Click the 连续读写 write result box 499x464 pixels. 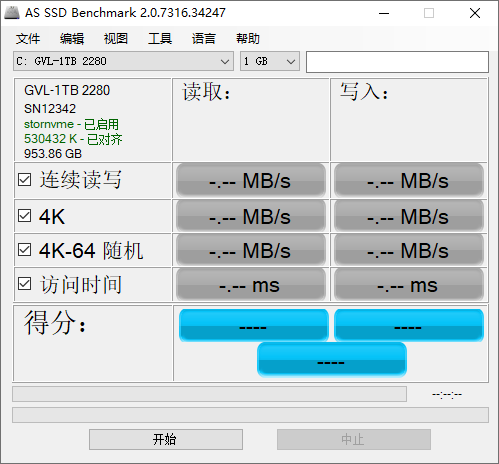[409, 180]
